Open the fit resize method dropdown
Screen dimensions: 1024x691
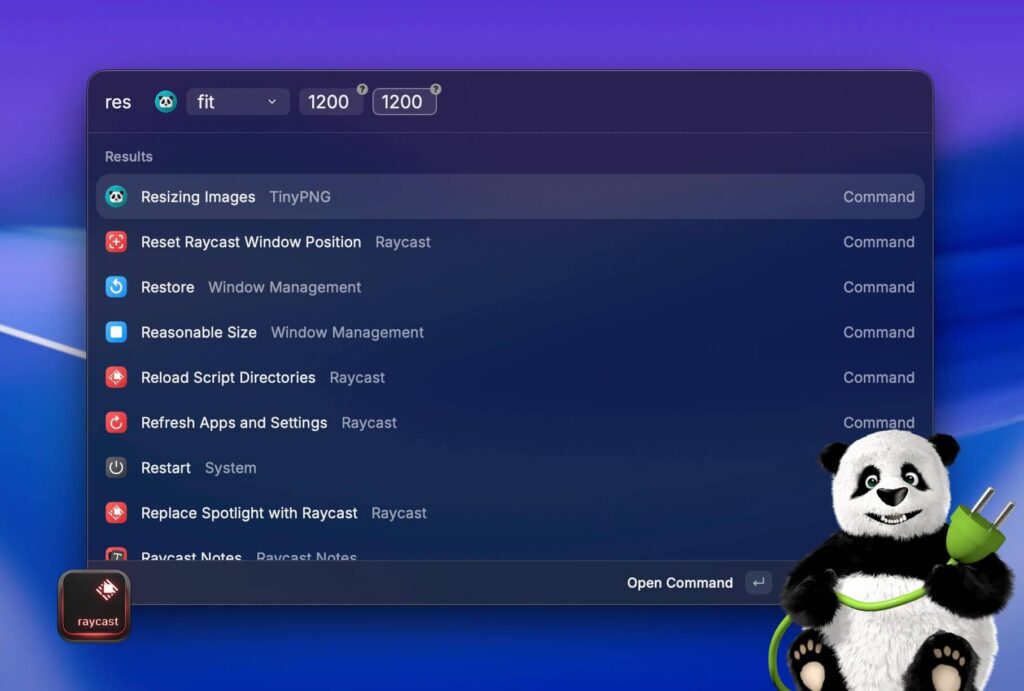click(237, 102)
